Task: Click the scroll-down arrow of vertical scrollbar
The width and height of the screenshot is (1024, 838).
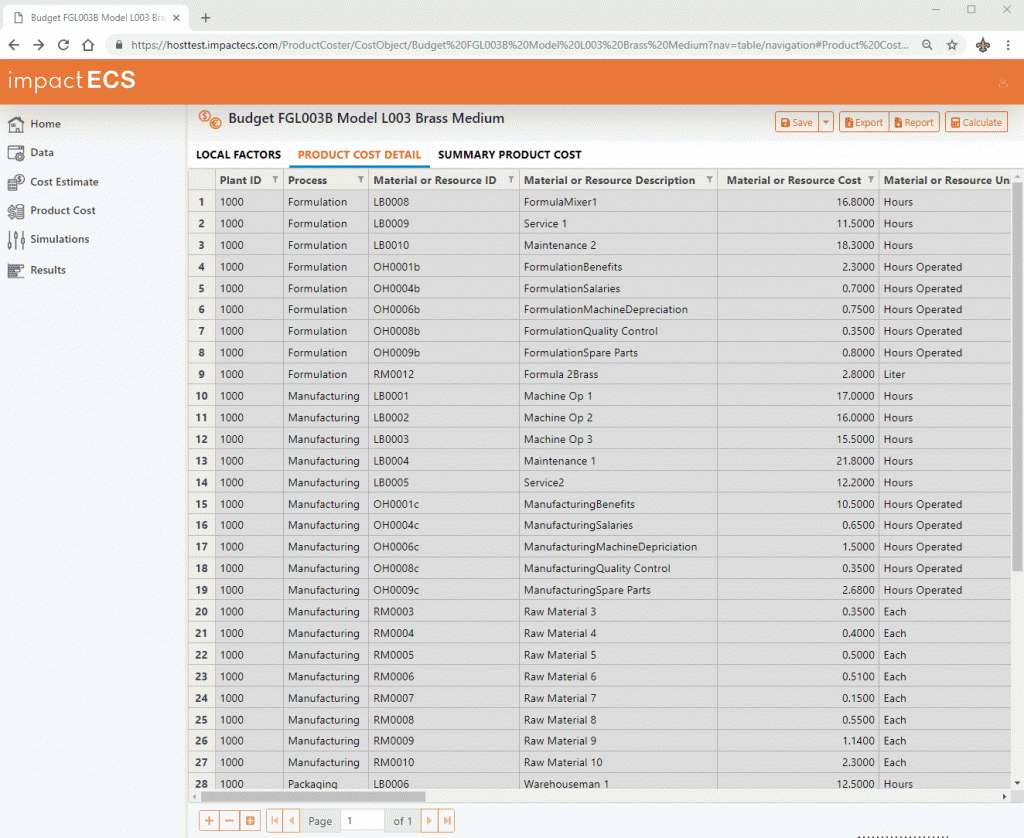Action: 1017,782
